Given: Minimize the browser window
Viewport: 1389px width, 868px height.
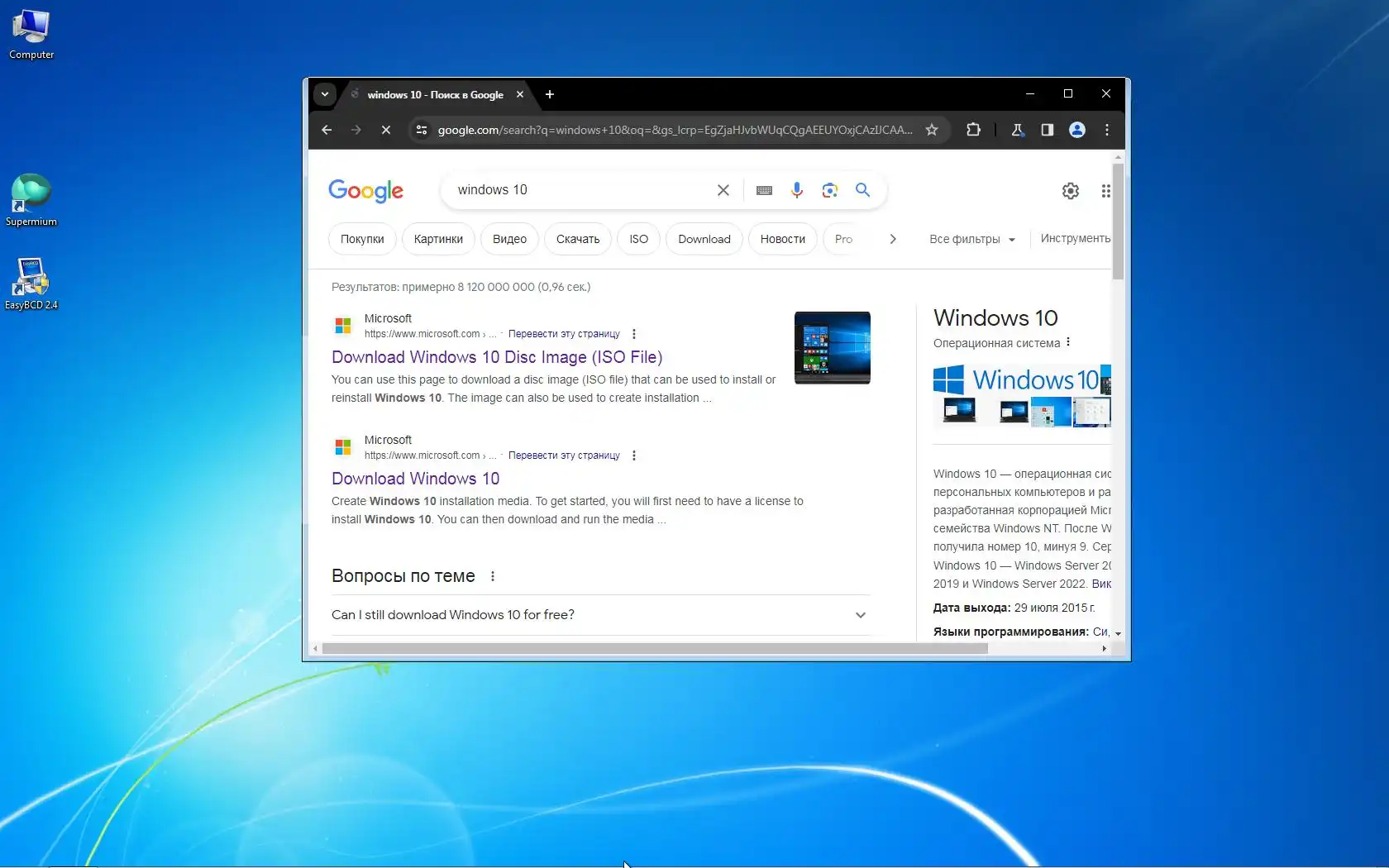Looking at the screenshot, I should coord(1030,94).
